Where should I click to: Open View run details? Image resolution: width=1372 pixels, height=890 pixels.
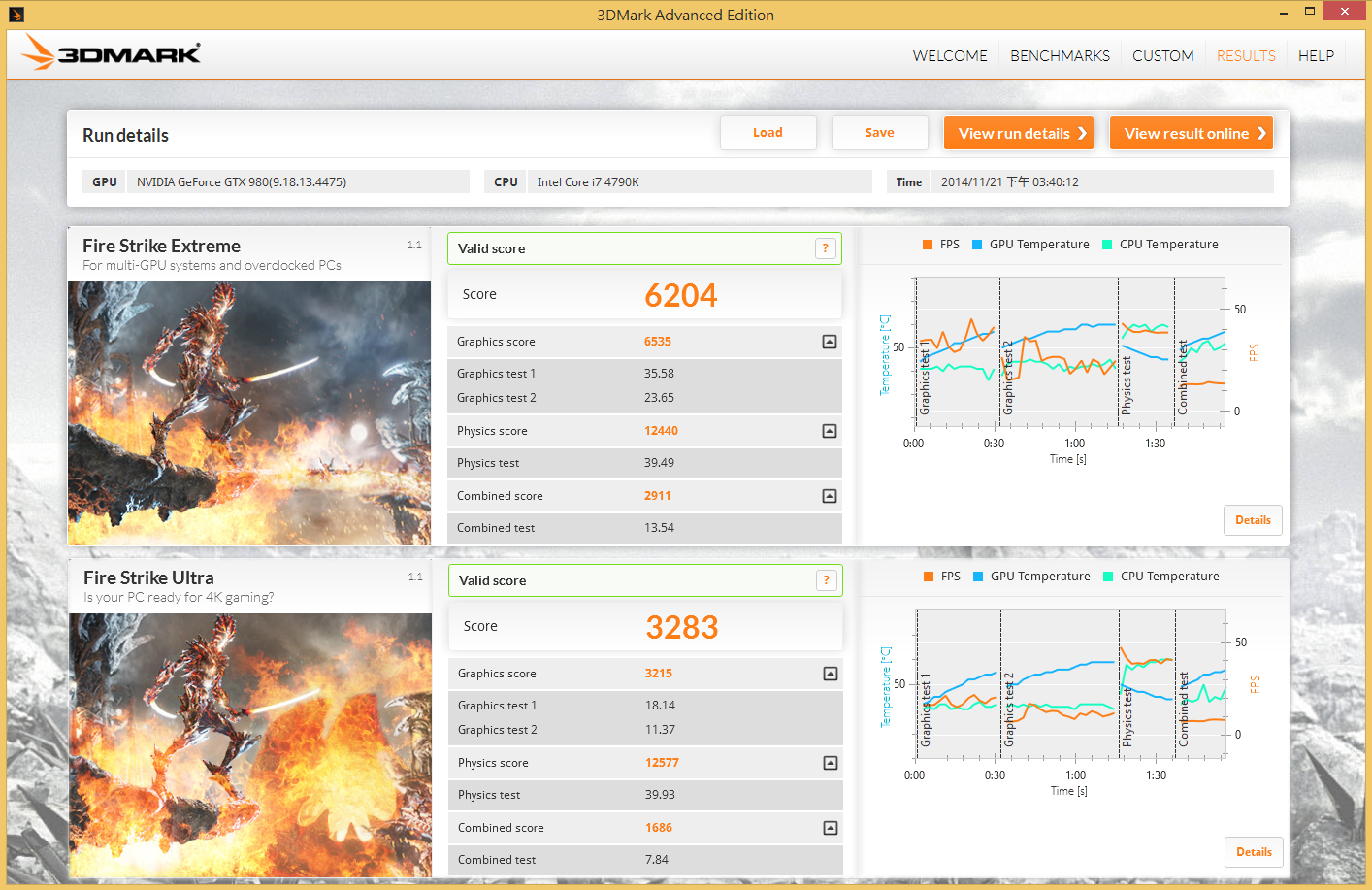pos(1019,133)
